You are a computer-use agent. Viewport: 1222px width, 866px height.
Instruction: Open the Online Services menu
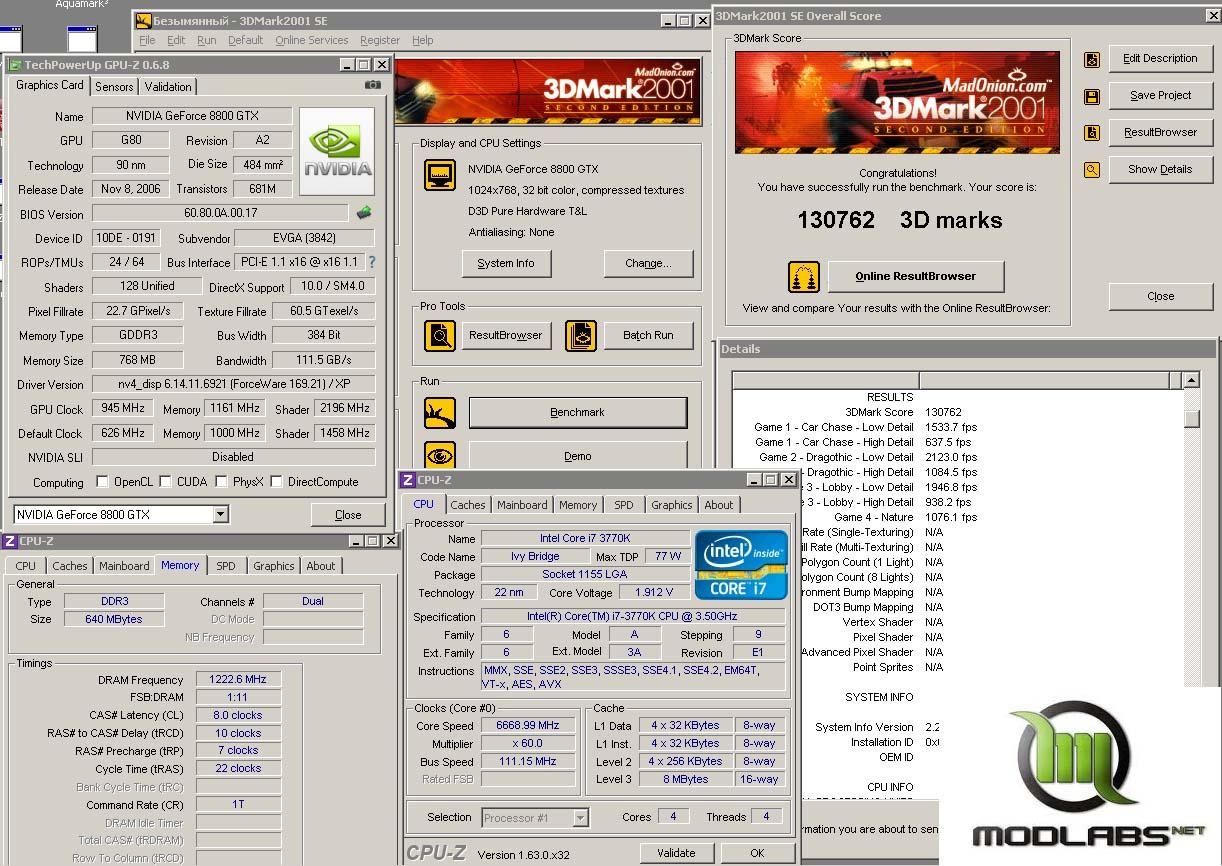point(311,40)
